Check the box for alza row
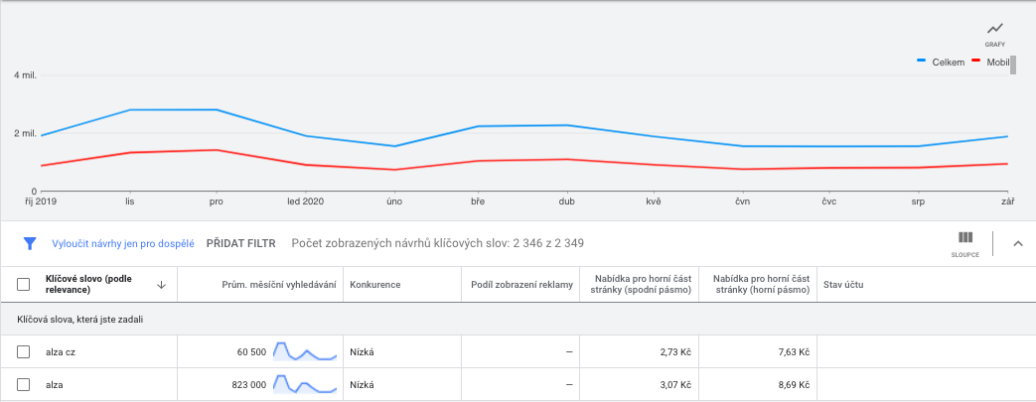1036x402 pixels. coord(23,384)
